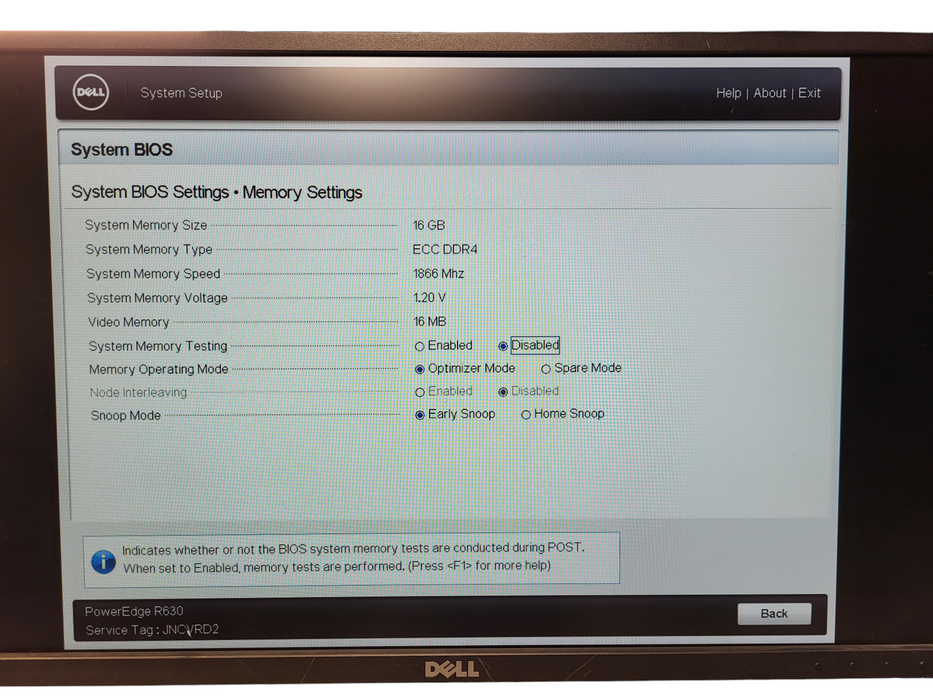The image size is (933, 700).
Task: Click the 16 MB video memory value
Action: point(430,321)
